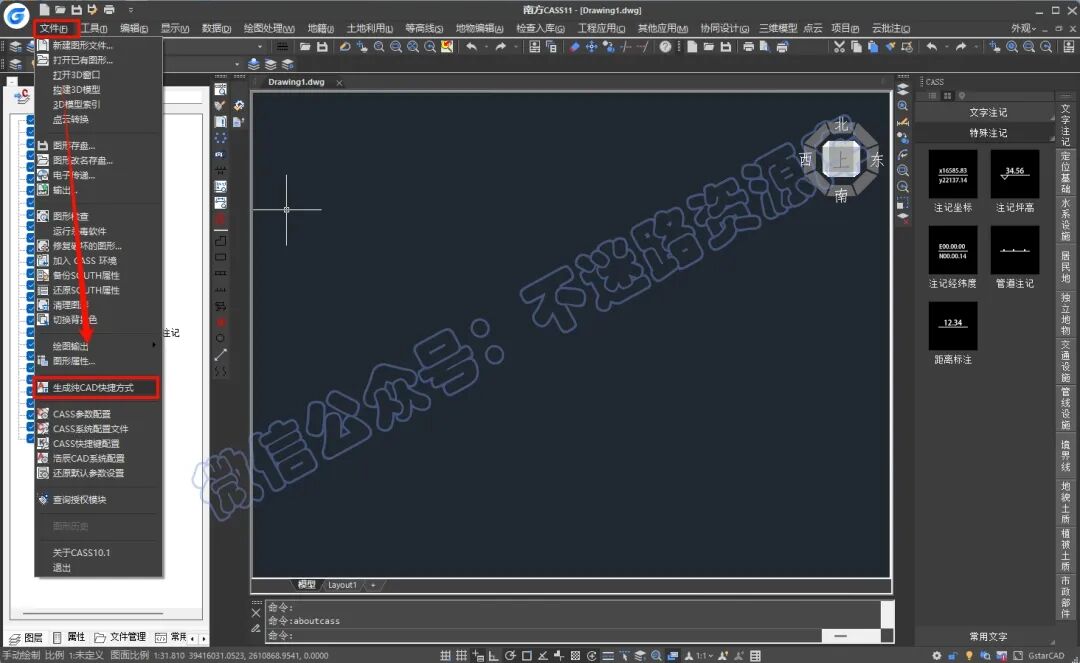The width and height of the screenshot is (1080, 663).
Task: Select 打开已有图形 from the menu
Action: [x=98, y=60]
